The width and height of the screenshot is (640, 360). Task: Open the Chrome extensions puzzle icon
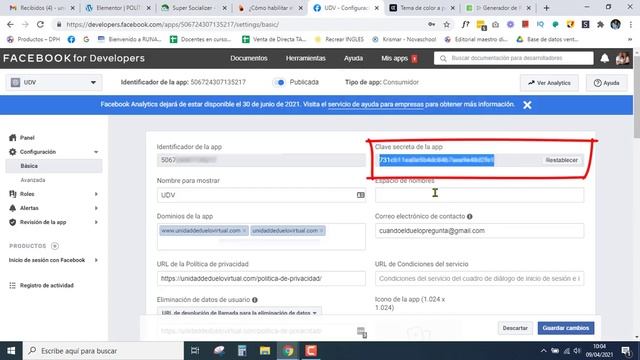pos(600,24)
